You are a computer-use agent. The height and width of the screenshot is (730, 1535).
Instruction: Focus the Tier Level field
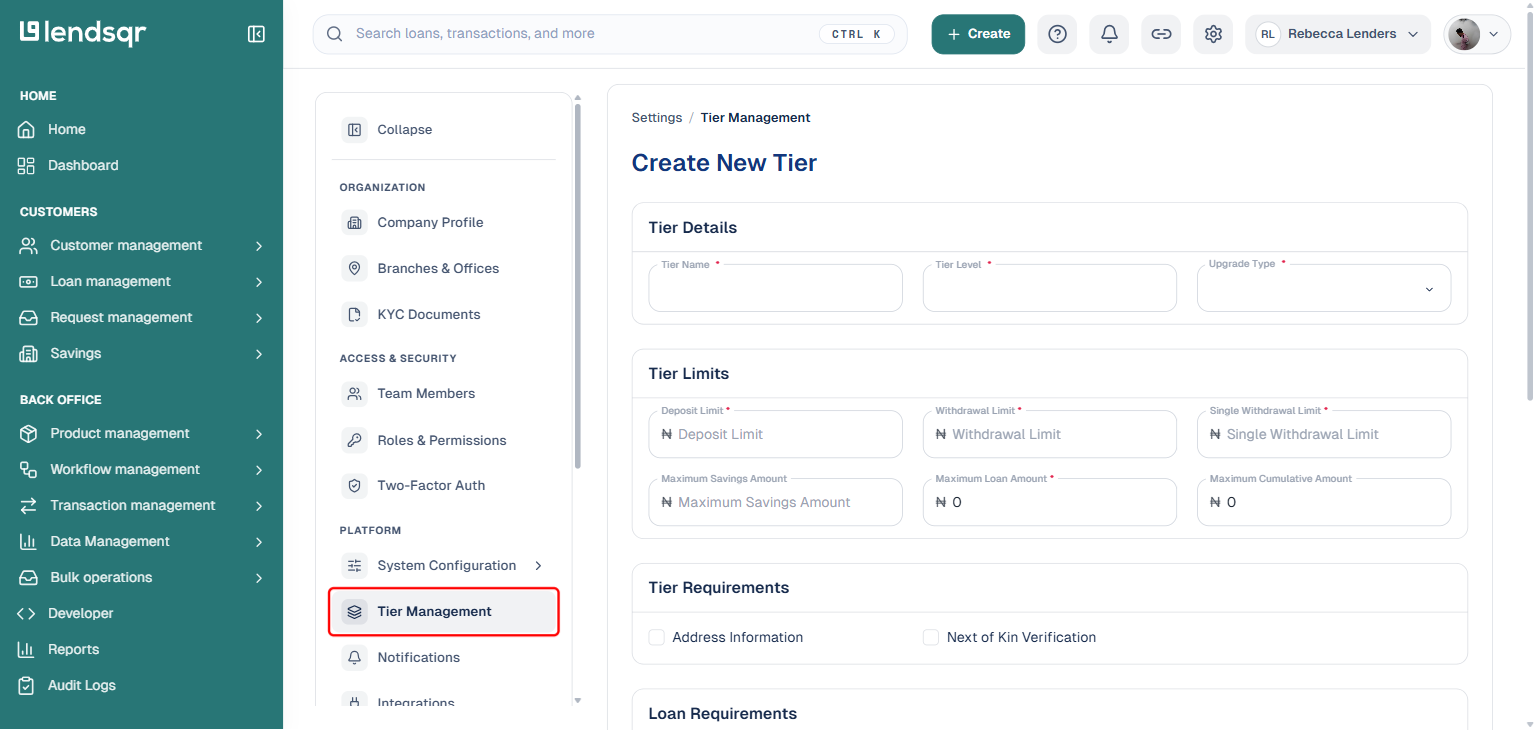(1049, 288)
